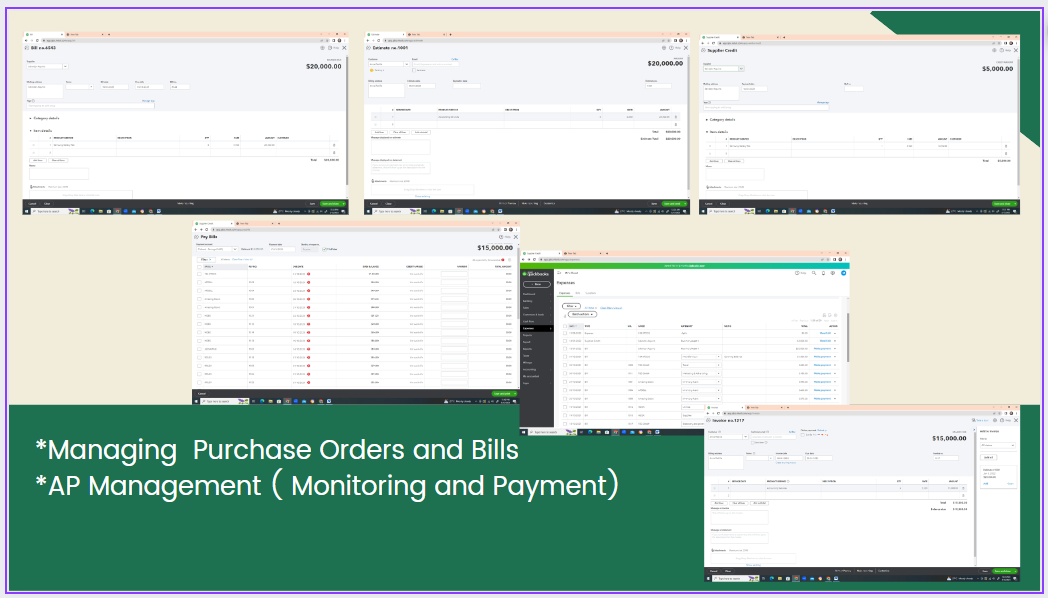Image resolution: width=1048 pixels, height=598 pixels.
Task: Open the gear icon in the Supplier Credit window
Action: tap(995, 50)
